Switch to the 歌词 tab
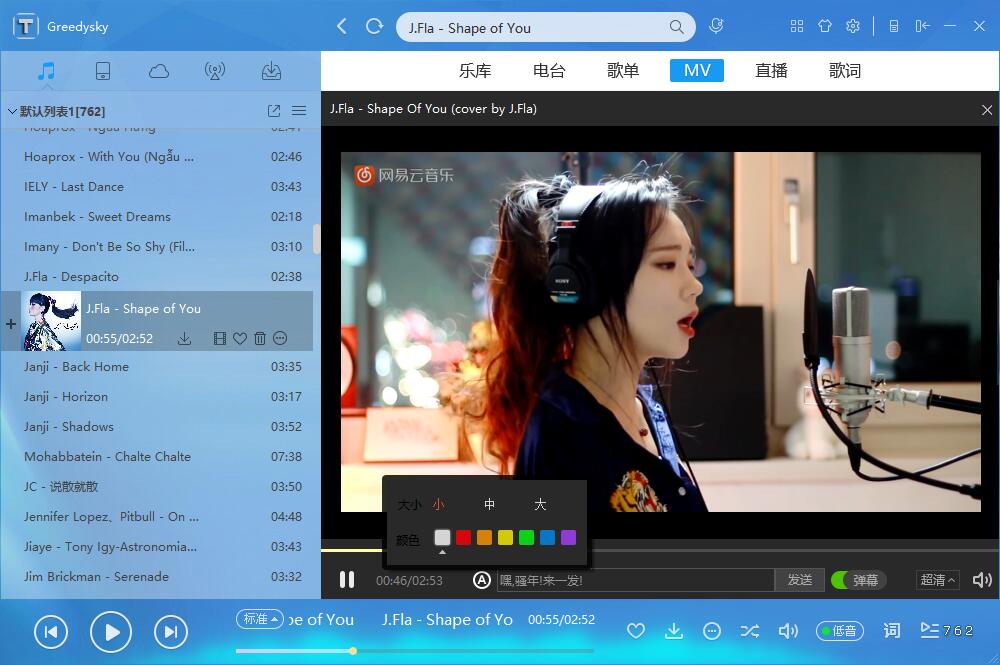The height and width of the screenshot is (665, 1000). (x=845, y=71)
